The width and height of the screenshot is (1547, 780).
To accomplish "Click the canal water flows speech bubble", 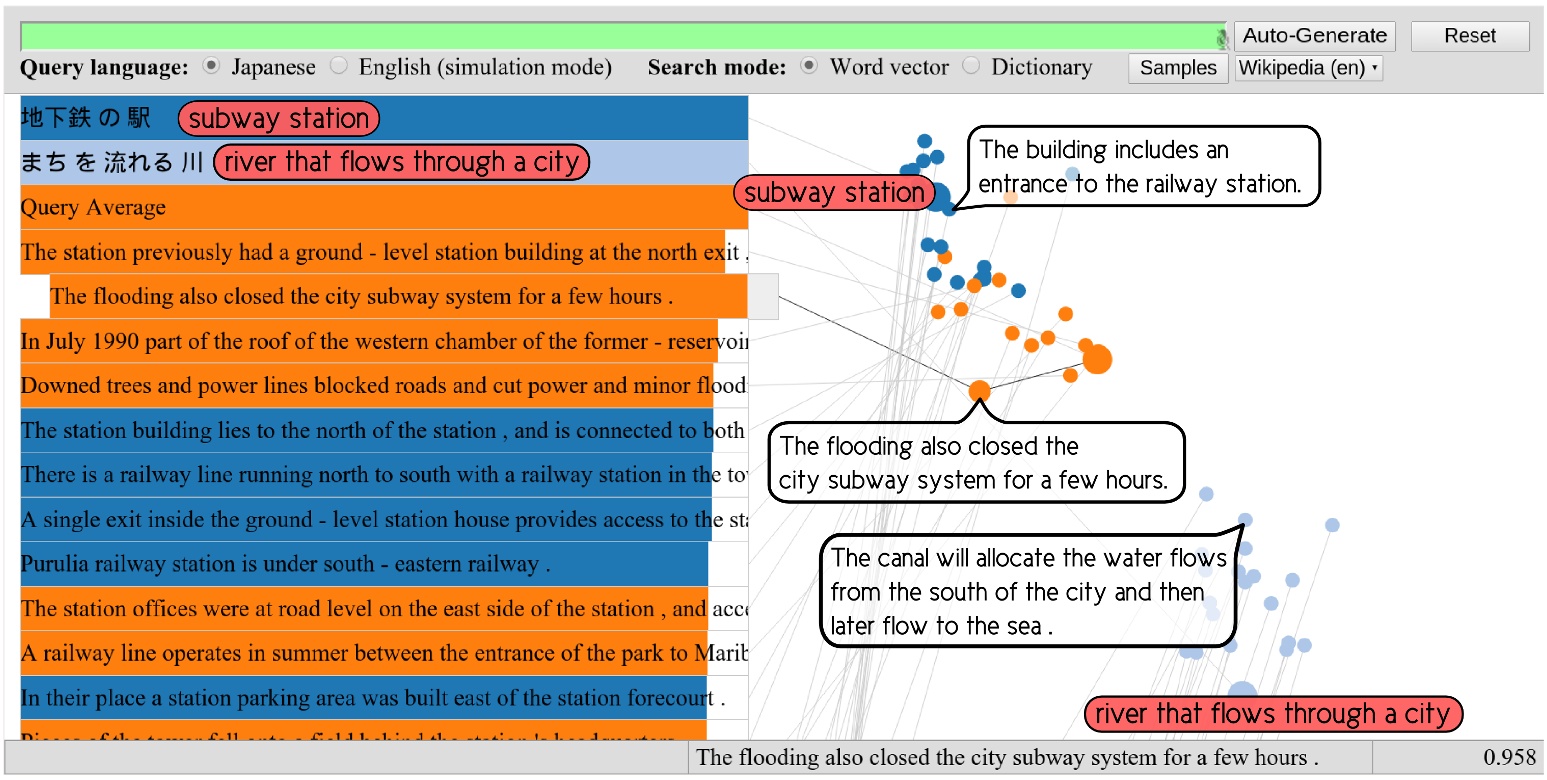I will [1027, 590].
